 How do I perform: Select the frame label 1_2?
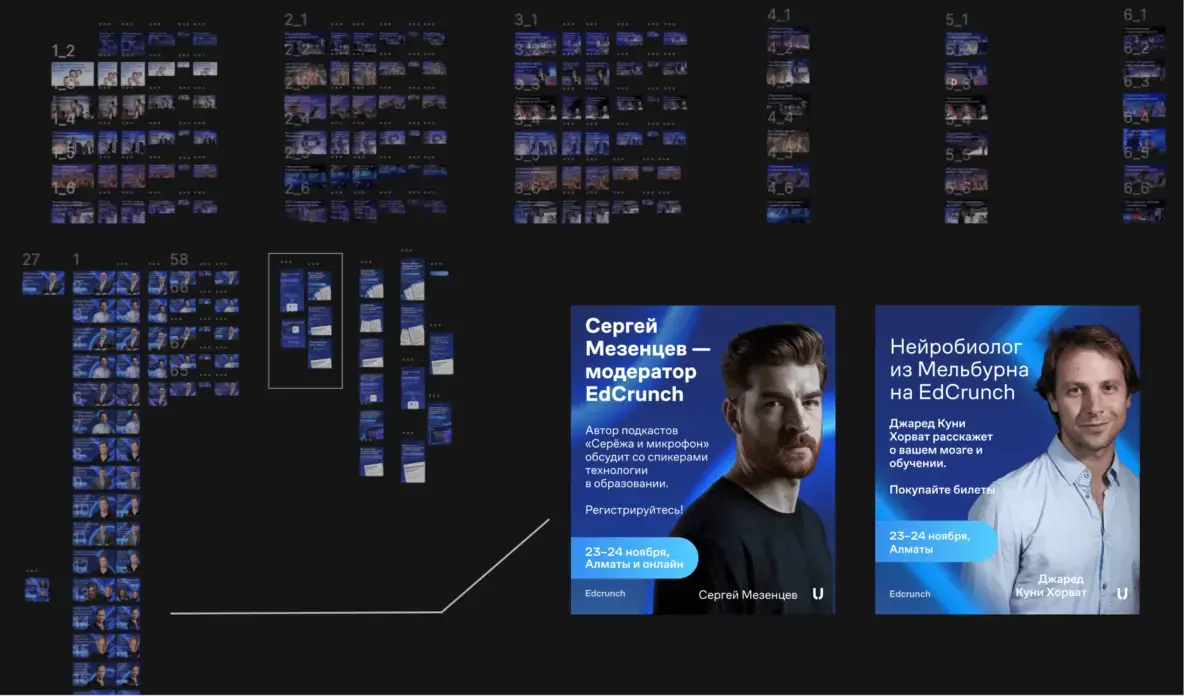click(x=63, y=51)
